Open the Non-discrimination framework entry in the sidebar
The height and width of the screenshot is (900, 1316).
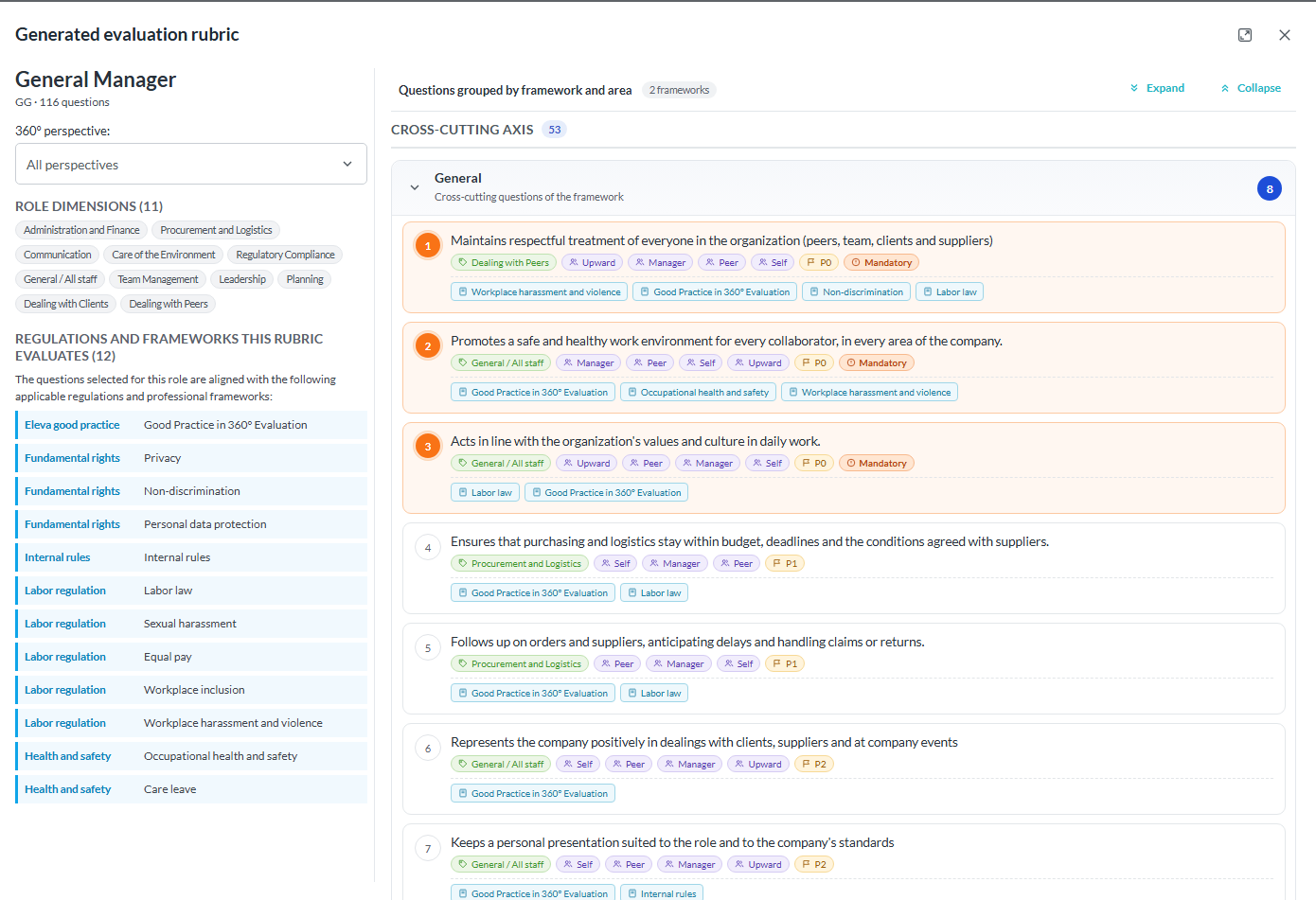pos(191,491)
